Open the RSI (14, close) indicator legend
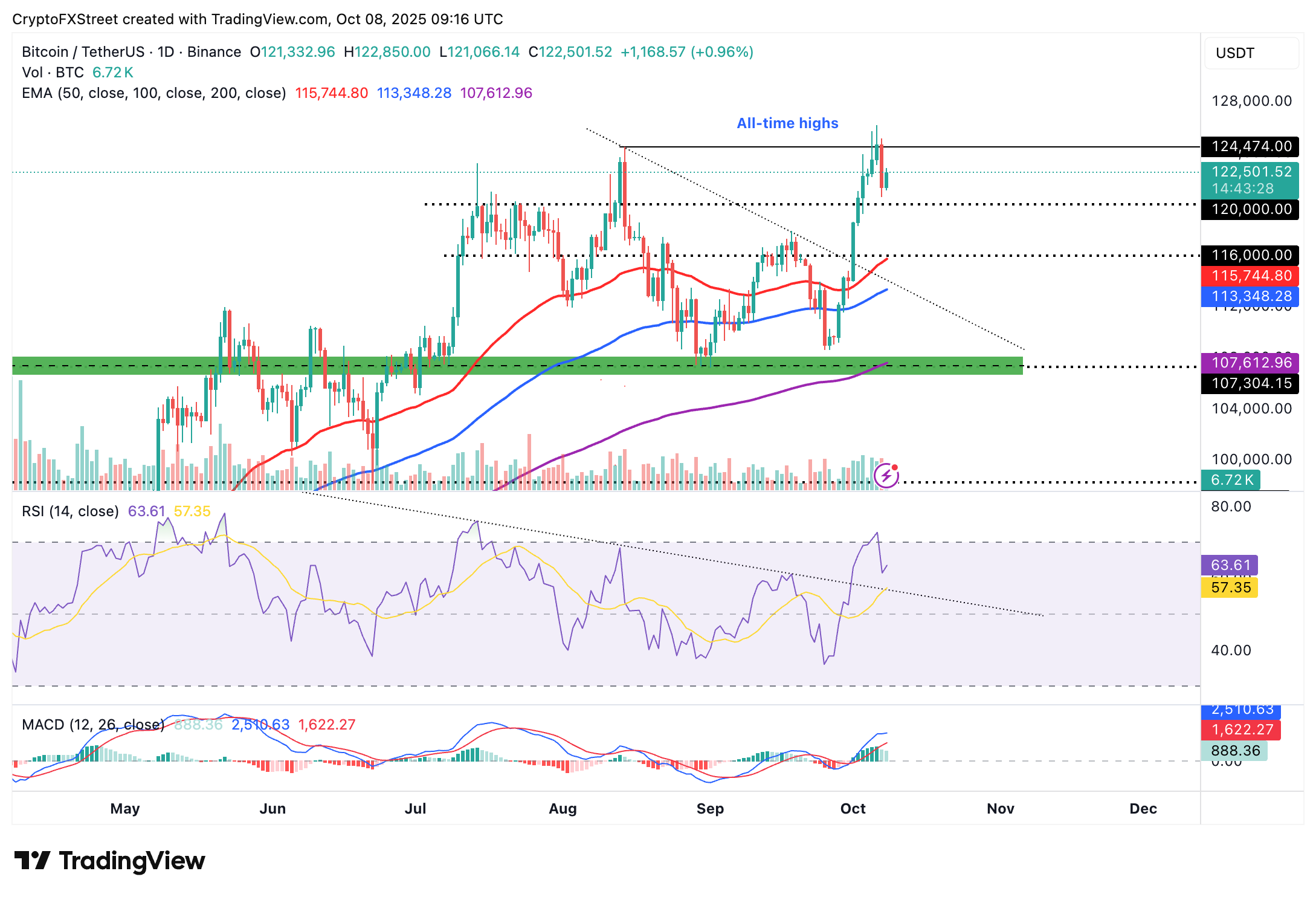This screenshot has height=897, width=1316. click(x=70, y=511)
